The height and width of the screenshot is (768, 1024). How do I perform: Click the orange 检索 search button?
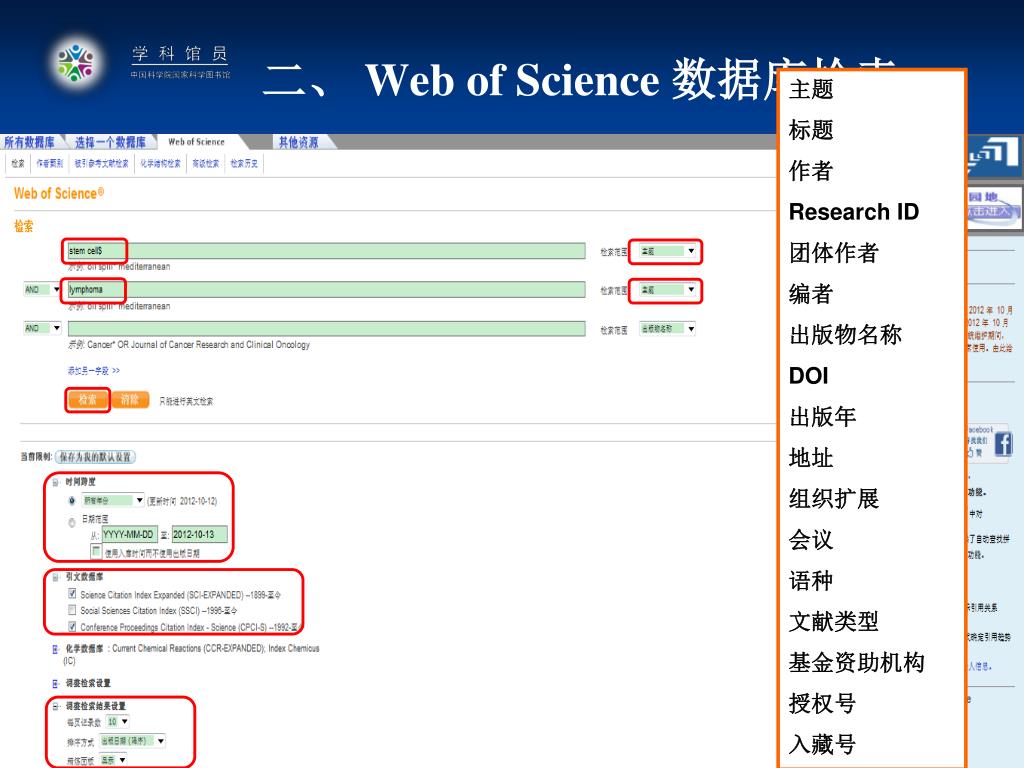tap(88, 400)
